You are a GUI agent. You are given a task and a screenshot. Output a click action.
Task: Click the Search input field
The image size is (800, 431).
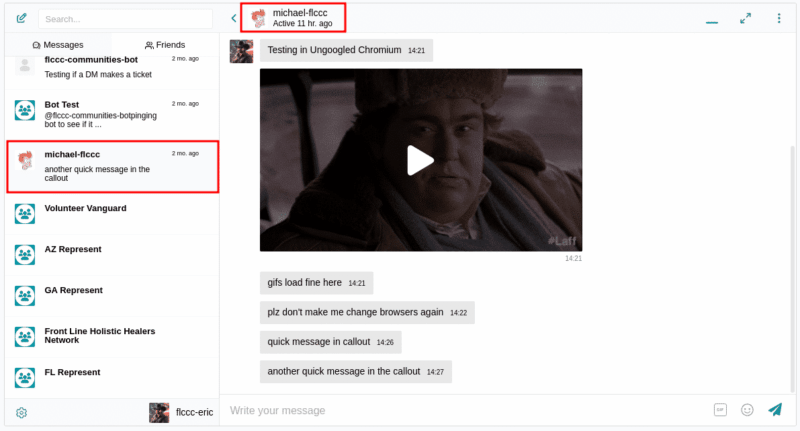click(x=125, y=19)
